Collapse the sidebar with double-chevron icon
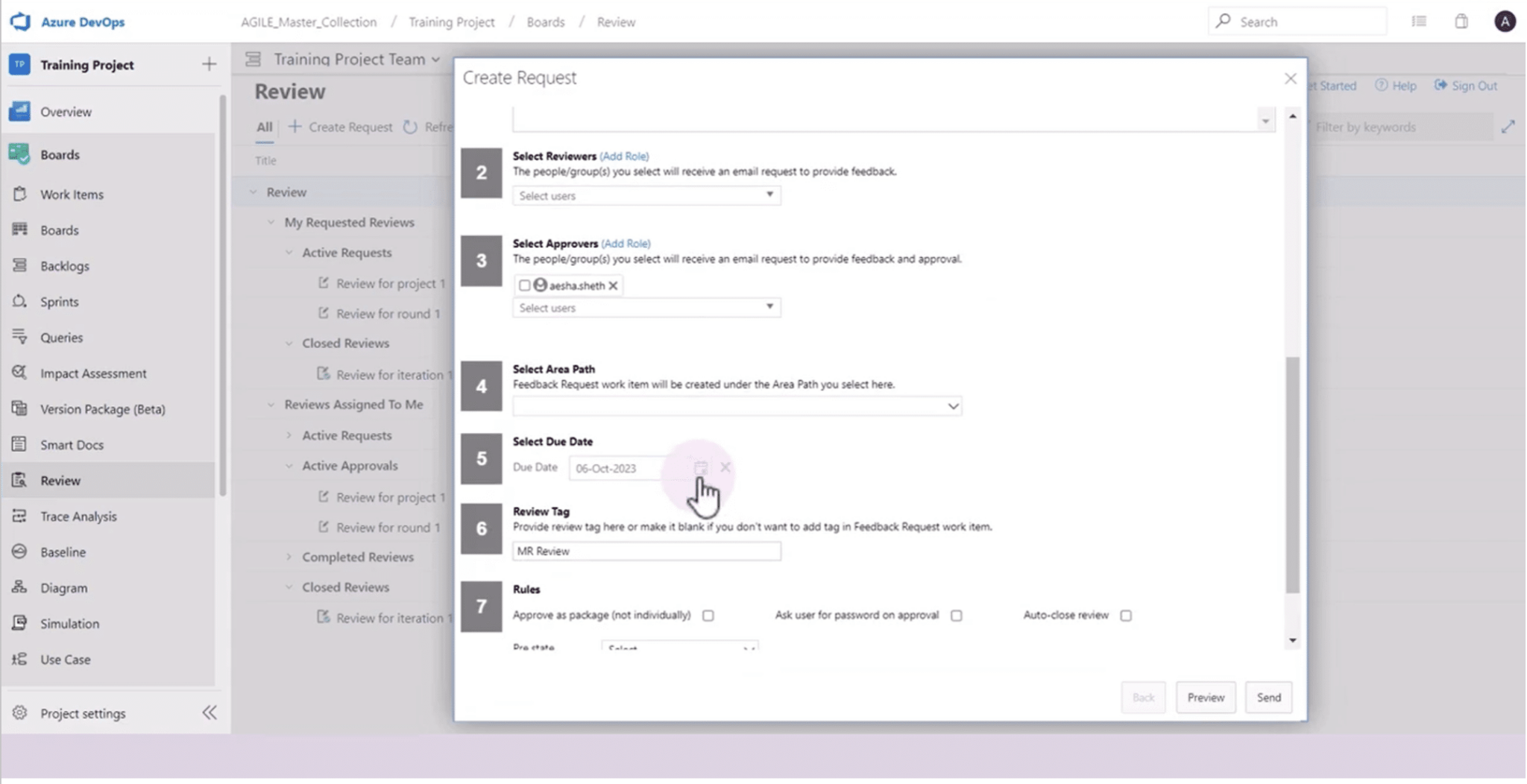Image resolution: width=1527 pixels, height=784 pixels. pyautogui.click(x=210, y=712)
